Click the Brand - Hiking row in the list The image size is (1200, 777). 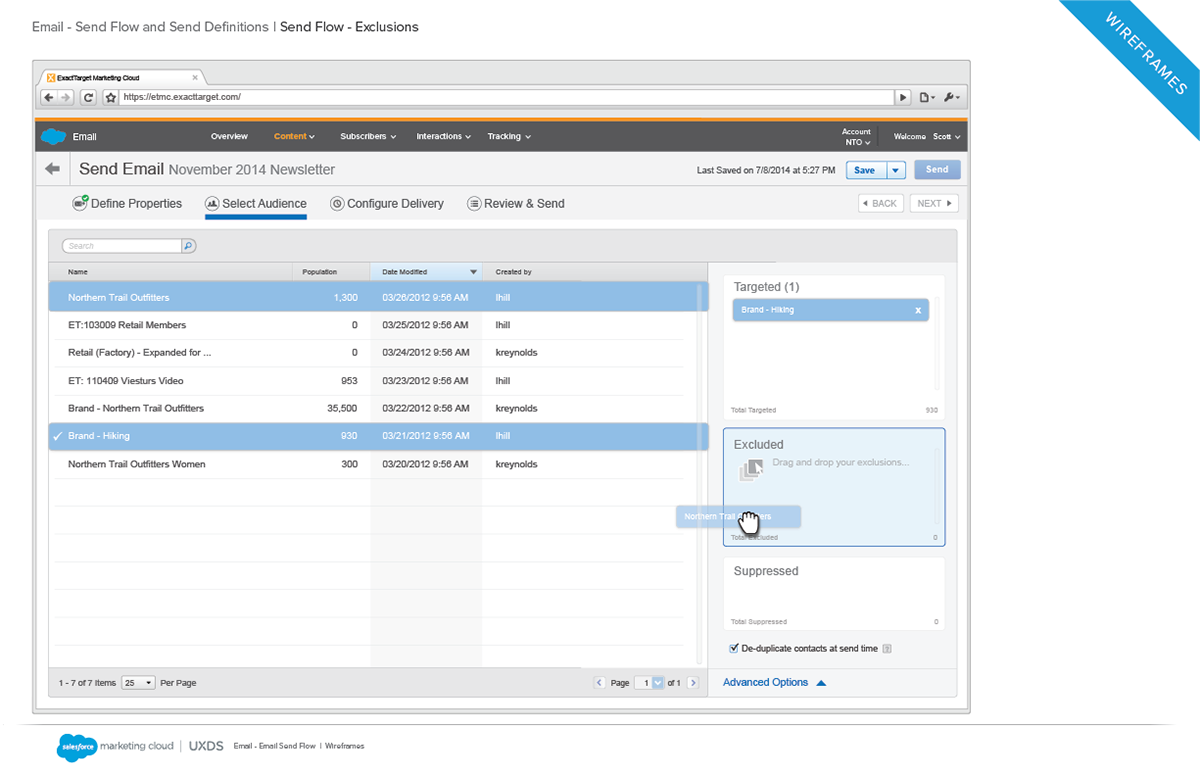coord(377,436)
